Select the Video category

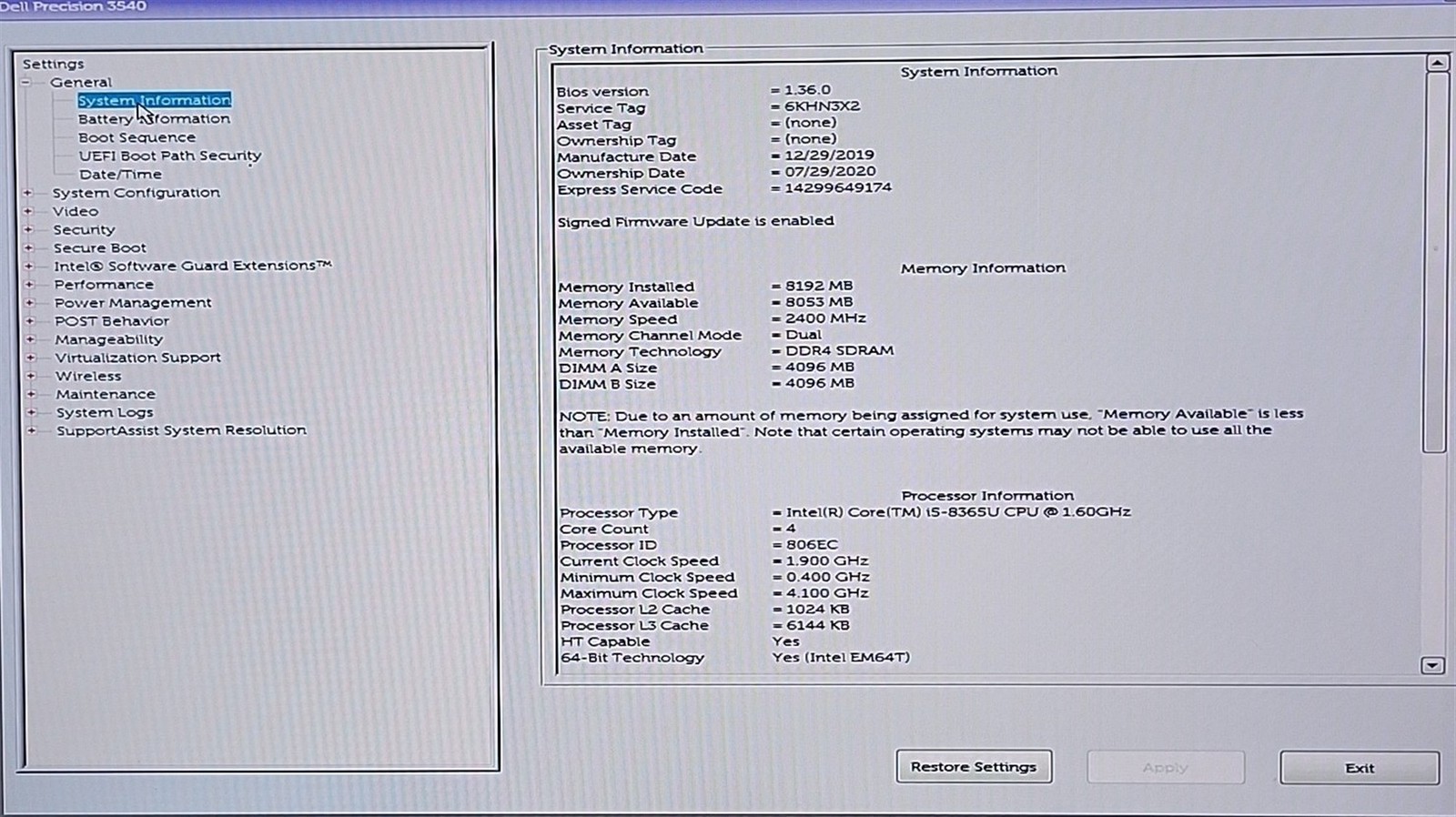(75, 211)
